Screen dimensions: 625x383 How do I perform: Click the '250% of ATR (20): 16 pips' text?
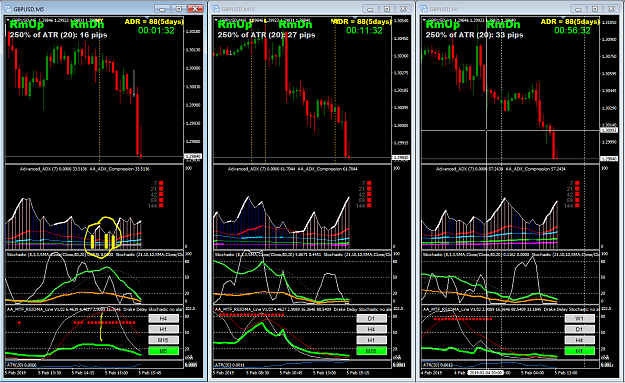(58, 35)
